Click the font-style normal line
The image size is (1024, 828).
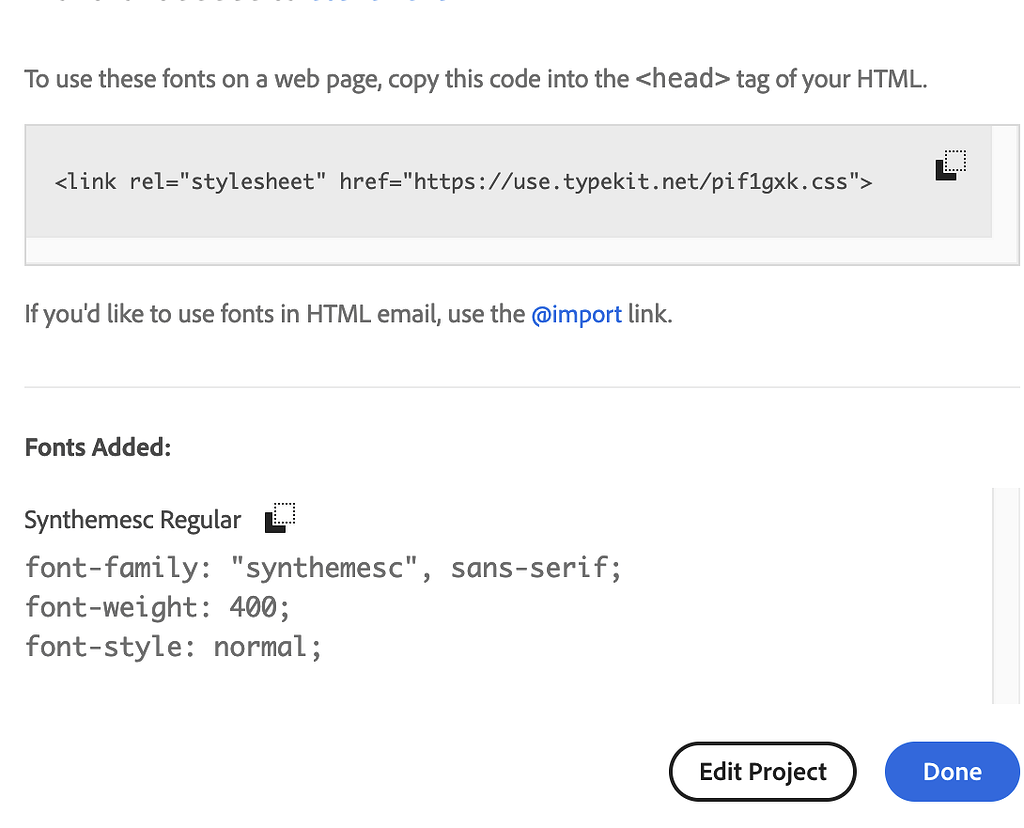[173, 646]
